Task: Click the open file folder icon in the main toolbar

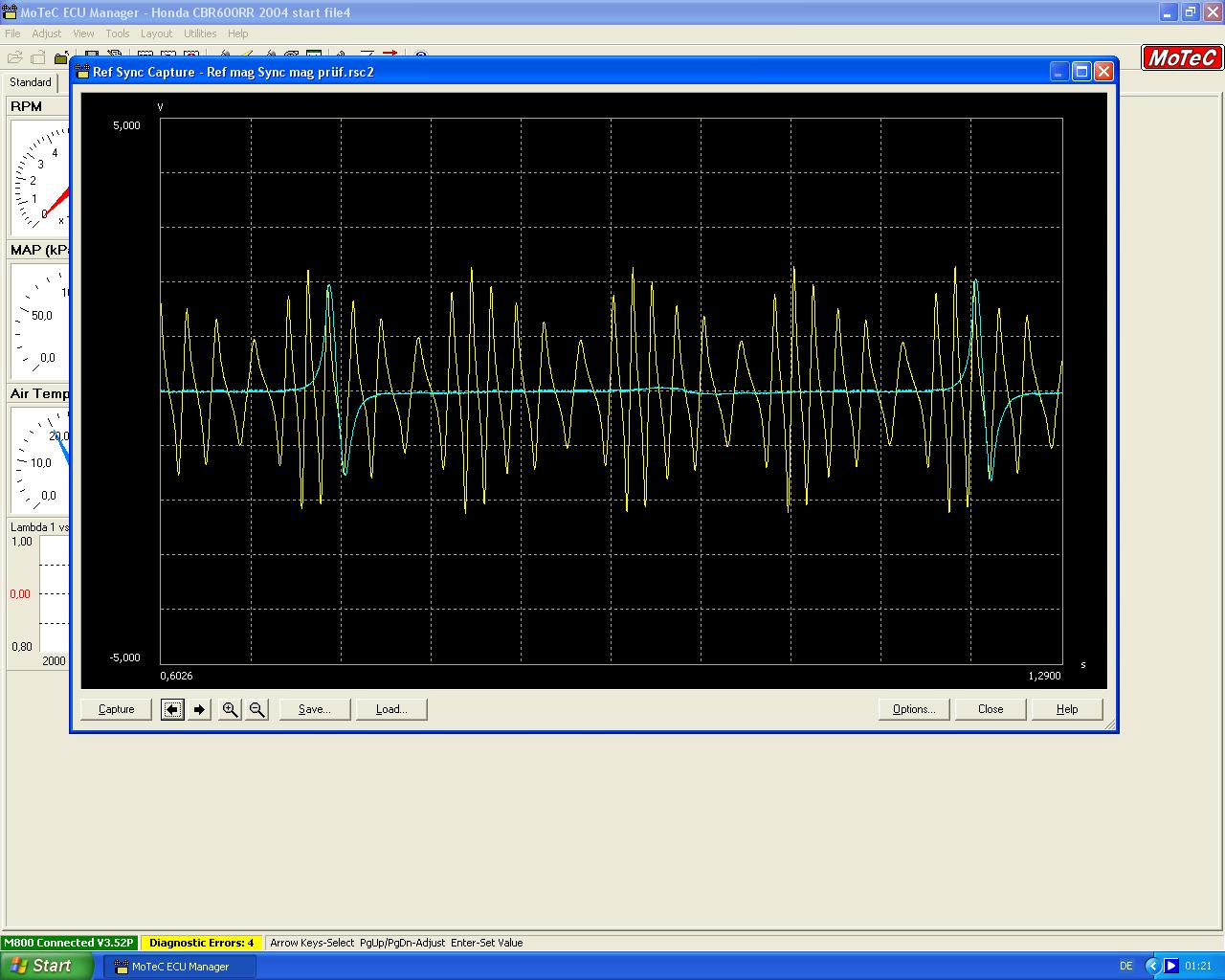Action: [15, 57]
